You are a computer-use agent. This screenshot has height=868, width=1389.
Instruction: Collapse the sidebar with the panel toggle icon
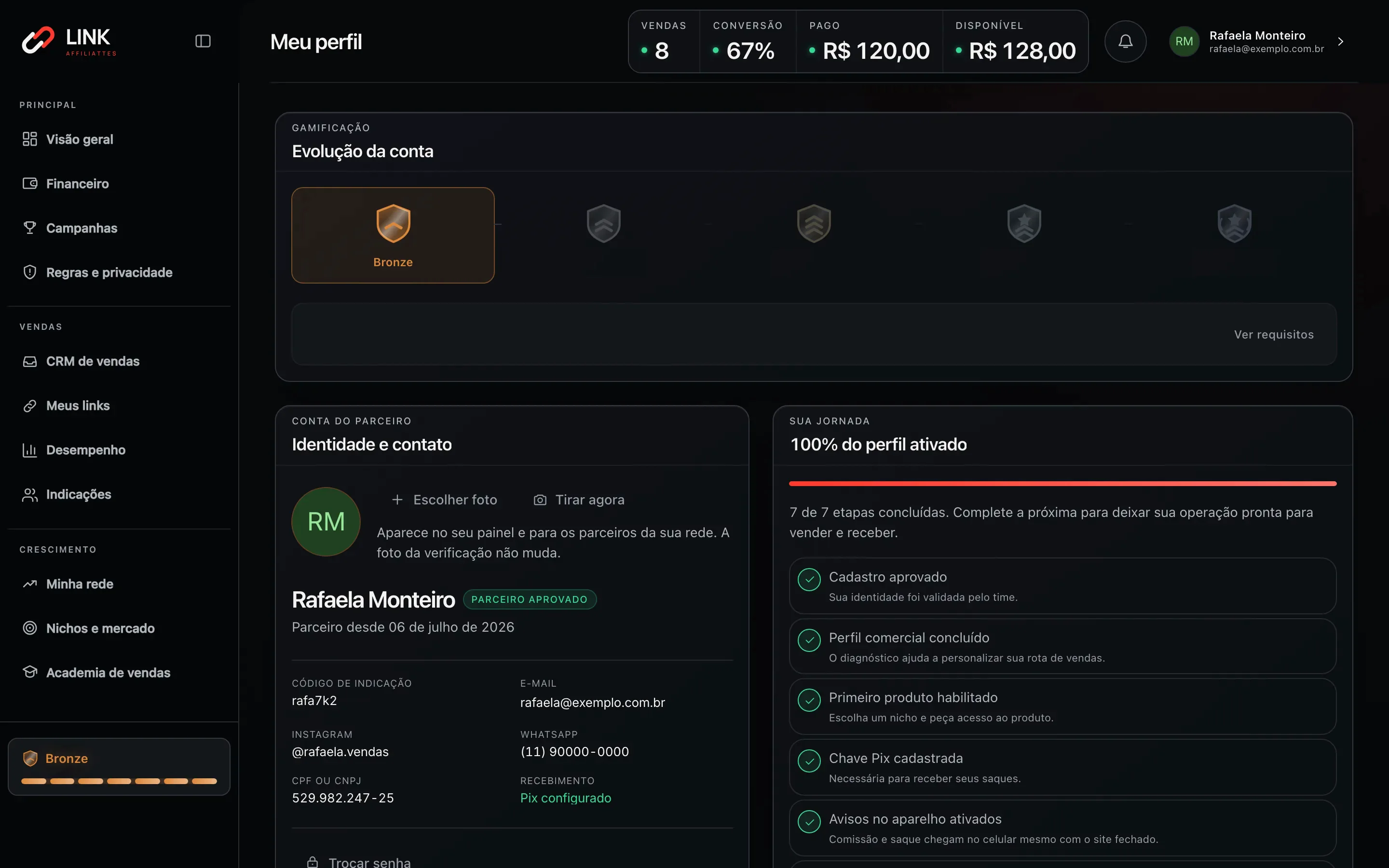click(x=203, y=41)
